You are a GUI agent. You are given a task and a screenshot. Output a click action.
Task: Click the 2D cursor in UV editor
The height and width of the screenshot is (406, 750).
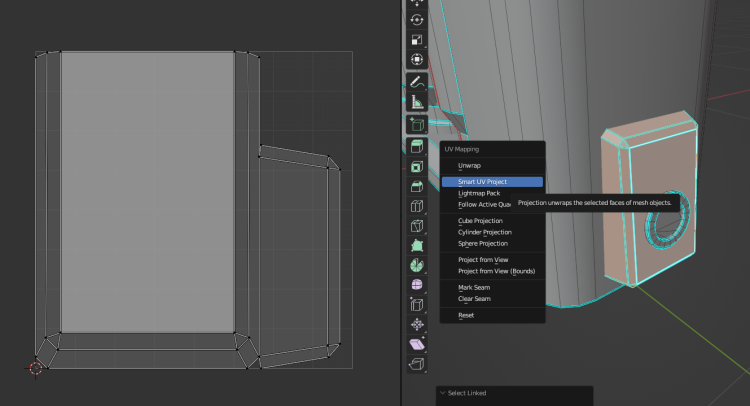(x=36, y=367)
